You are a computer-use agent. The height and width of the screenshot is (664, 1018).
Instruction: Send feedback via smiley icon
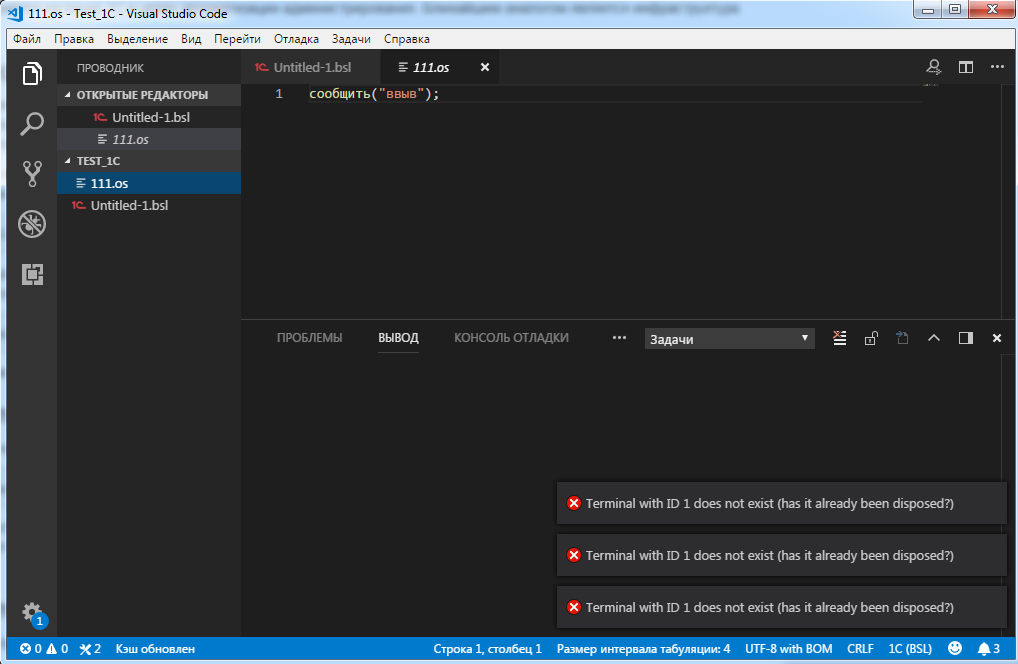point(954,648)
